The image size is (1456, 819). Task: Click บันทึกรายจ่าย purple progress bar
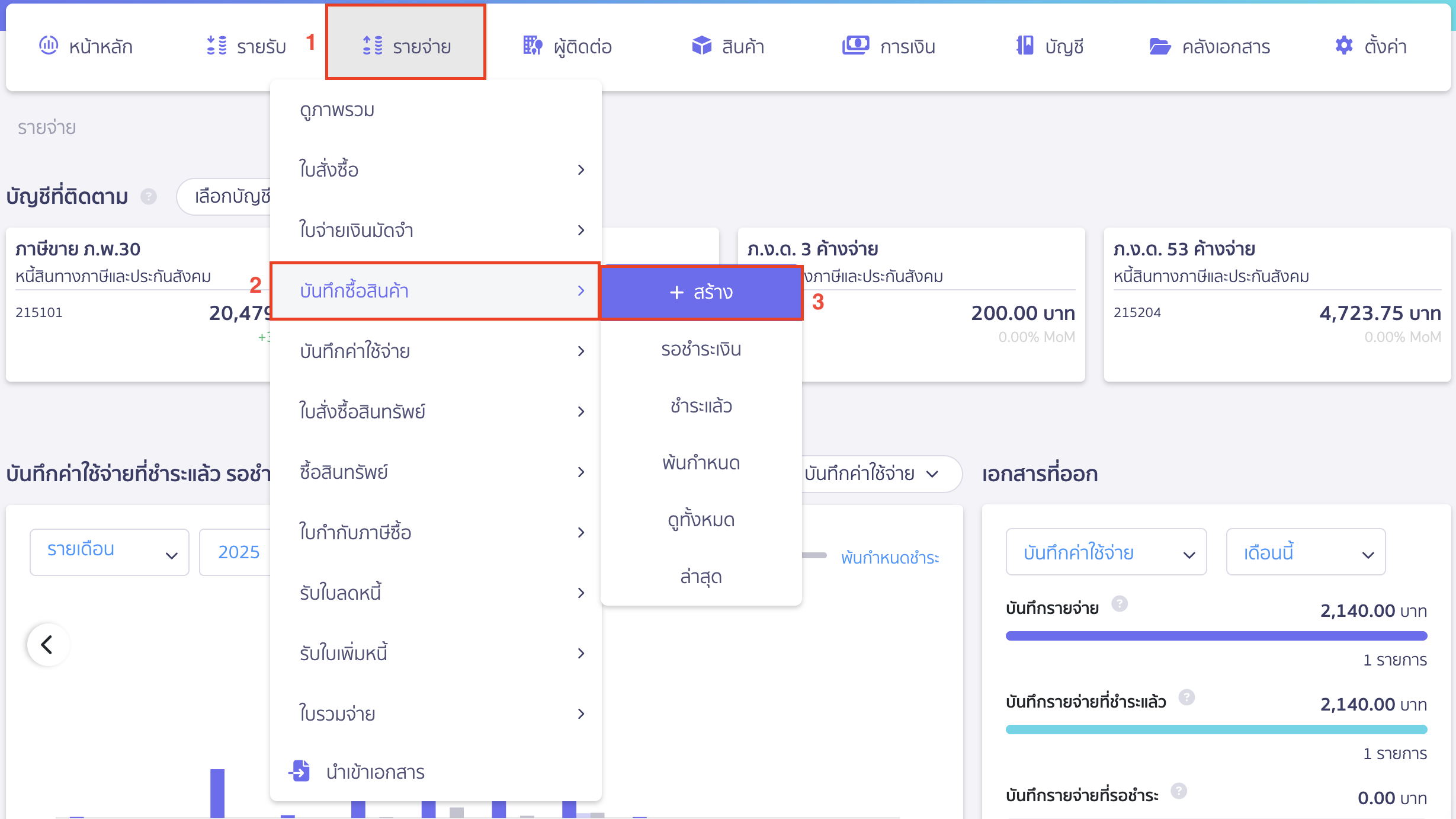pyautogui.click(x=1216, y=636)
